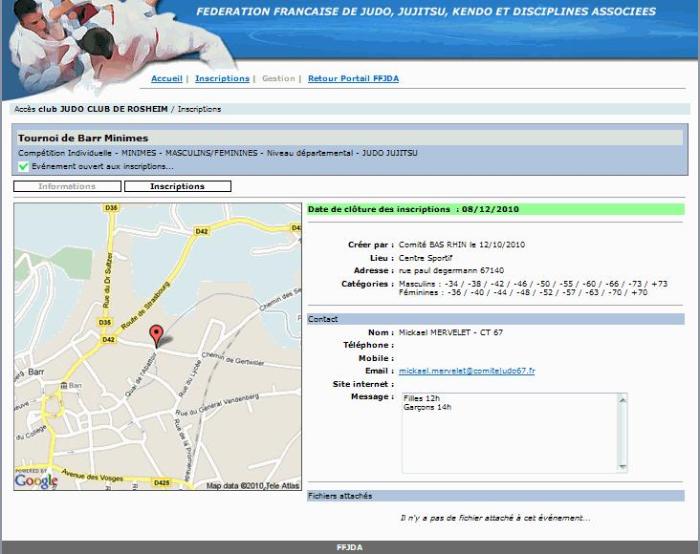
Task: Click the Tournoi de Barr Minimes title
Action: 83,138
